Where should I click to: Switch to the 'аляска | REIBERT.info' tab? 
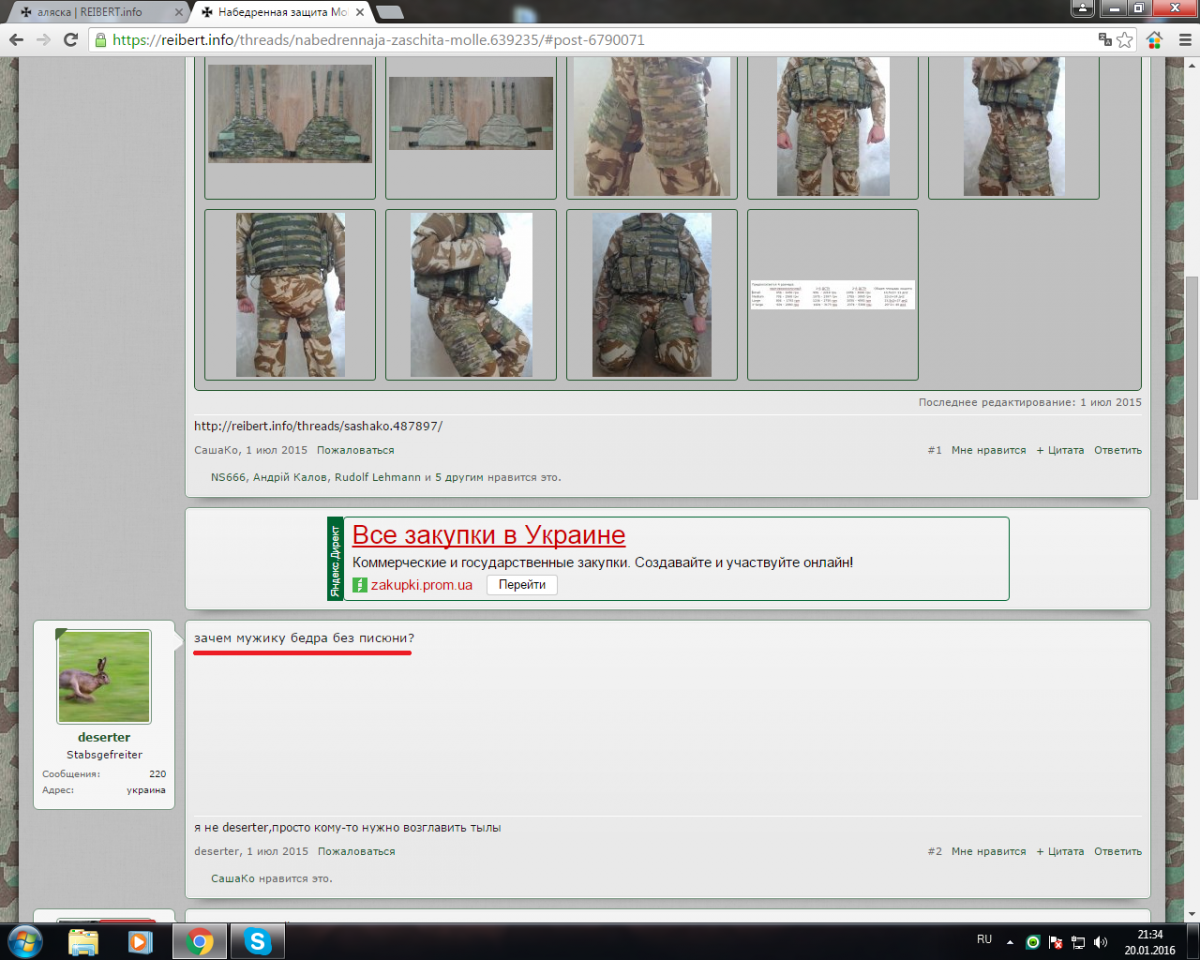(97, 13)
